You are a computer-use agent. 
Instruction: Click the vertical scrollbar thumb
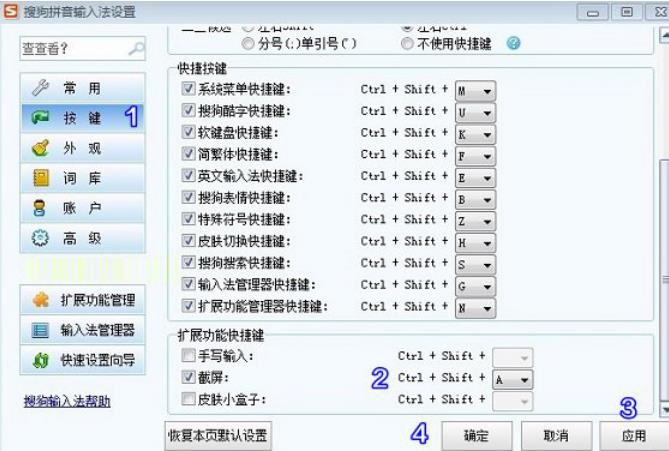664,279
